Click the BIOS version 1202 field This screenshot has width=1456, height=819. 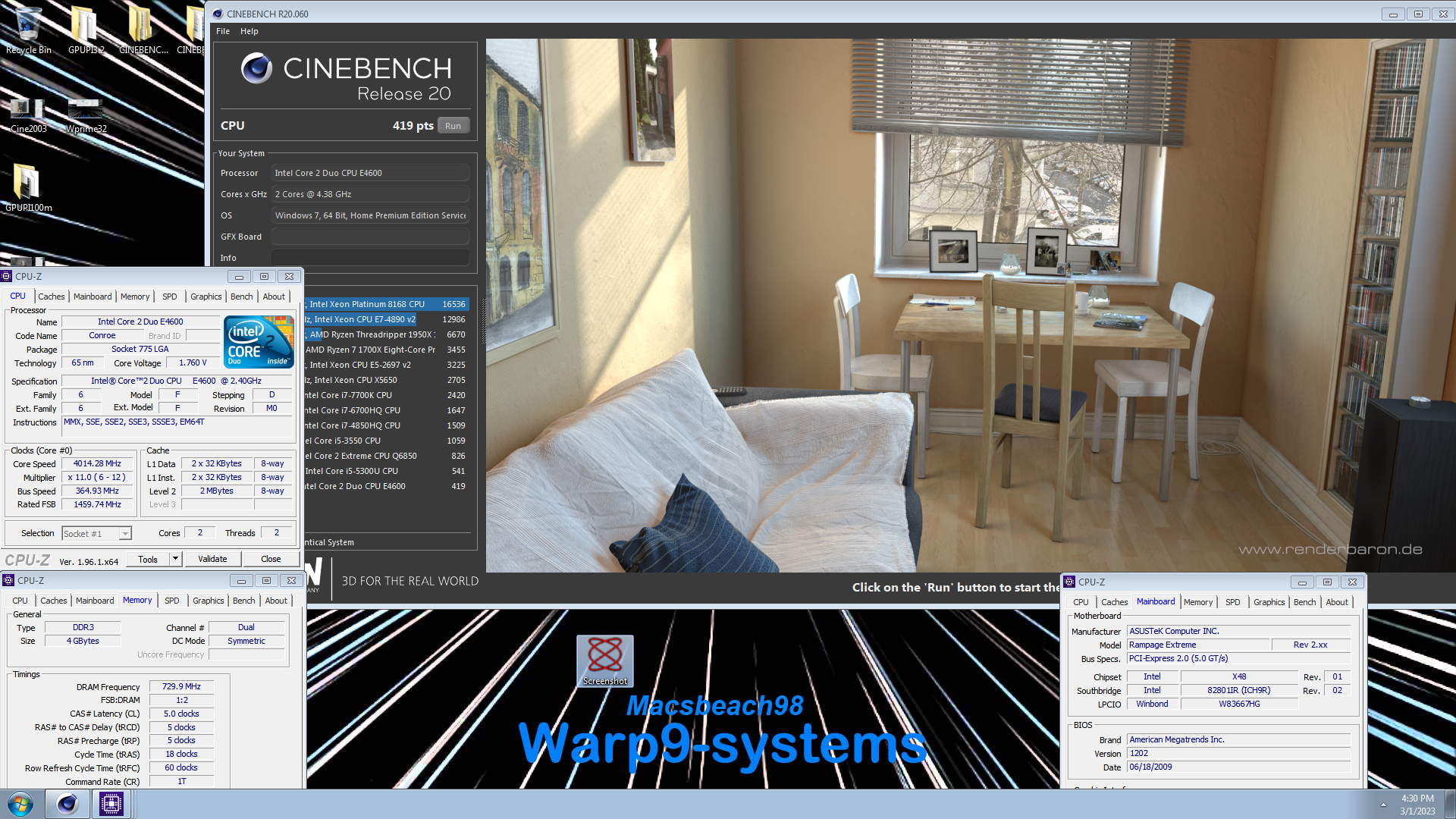click(x=1238, y=753)
